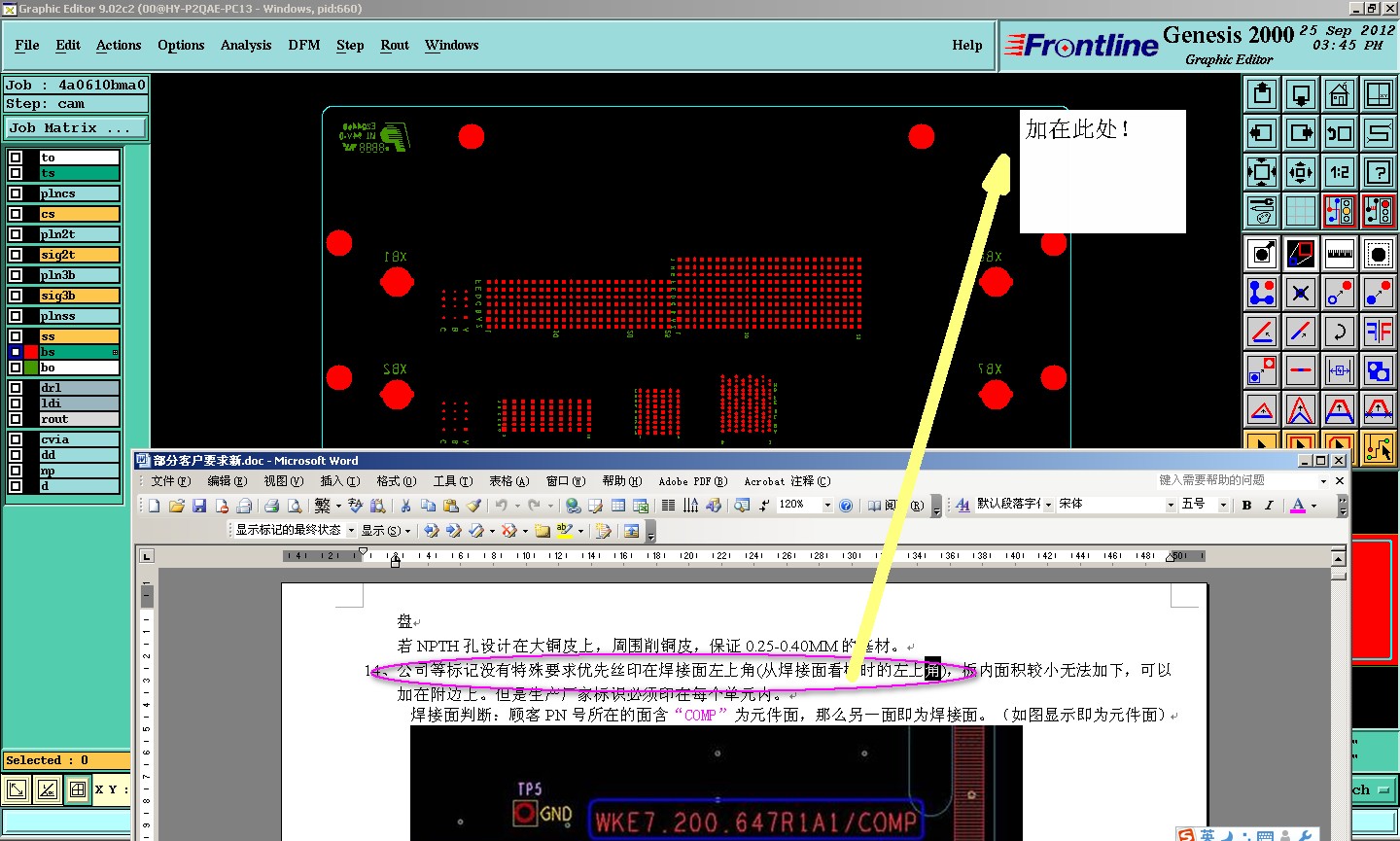Open the 繁 conversion dropdown arrow
Screen dimensions: 1400x841
click(338, 506)
